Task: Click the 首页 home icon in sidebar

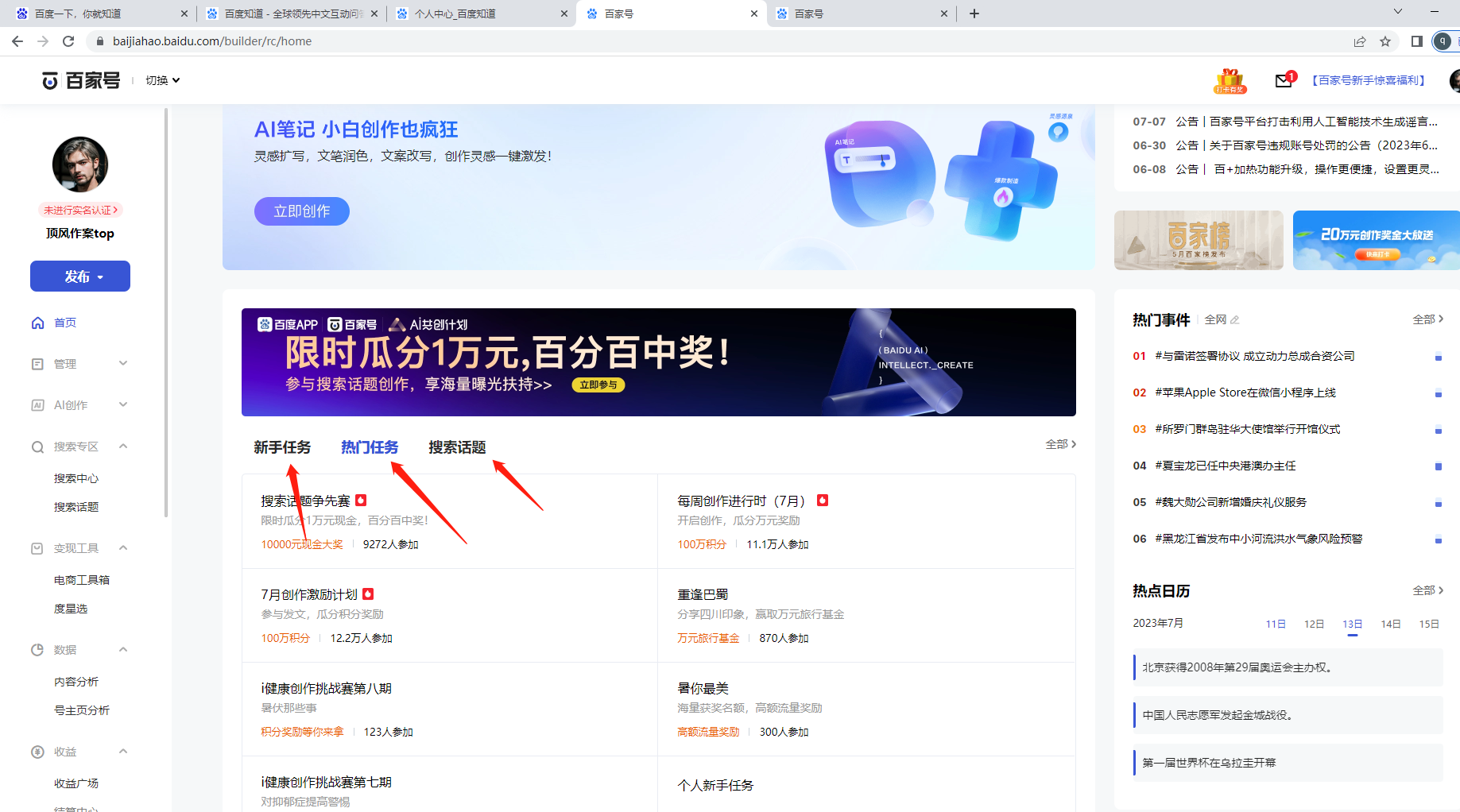Action: [37, 323]
